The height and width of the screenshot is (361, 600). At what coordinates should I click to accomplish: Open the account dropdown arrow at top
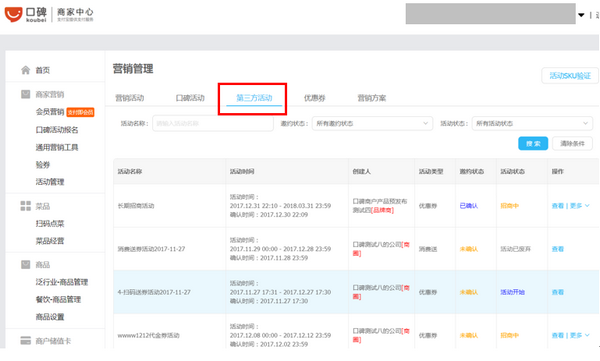[581, 15]
